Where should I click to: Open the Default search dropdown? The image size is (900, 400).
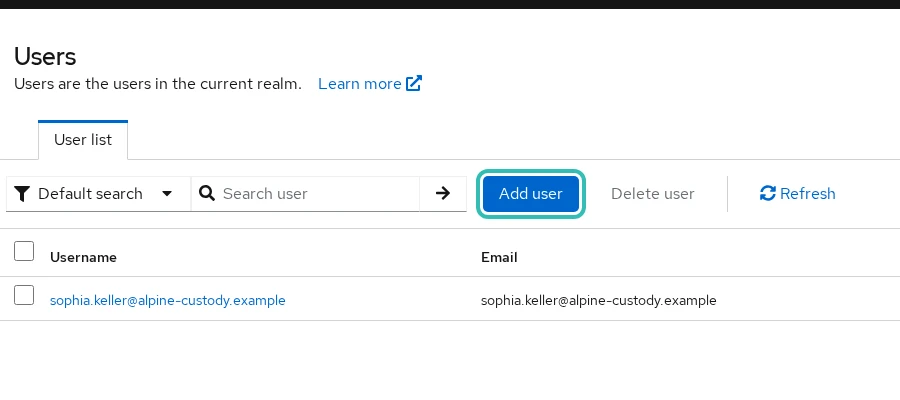click(98, 194)
